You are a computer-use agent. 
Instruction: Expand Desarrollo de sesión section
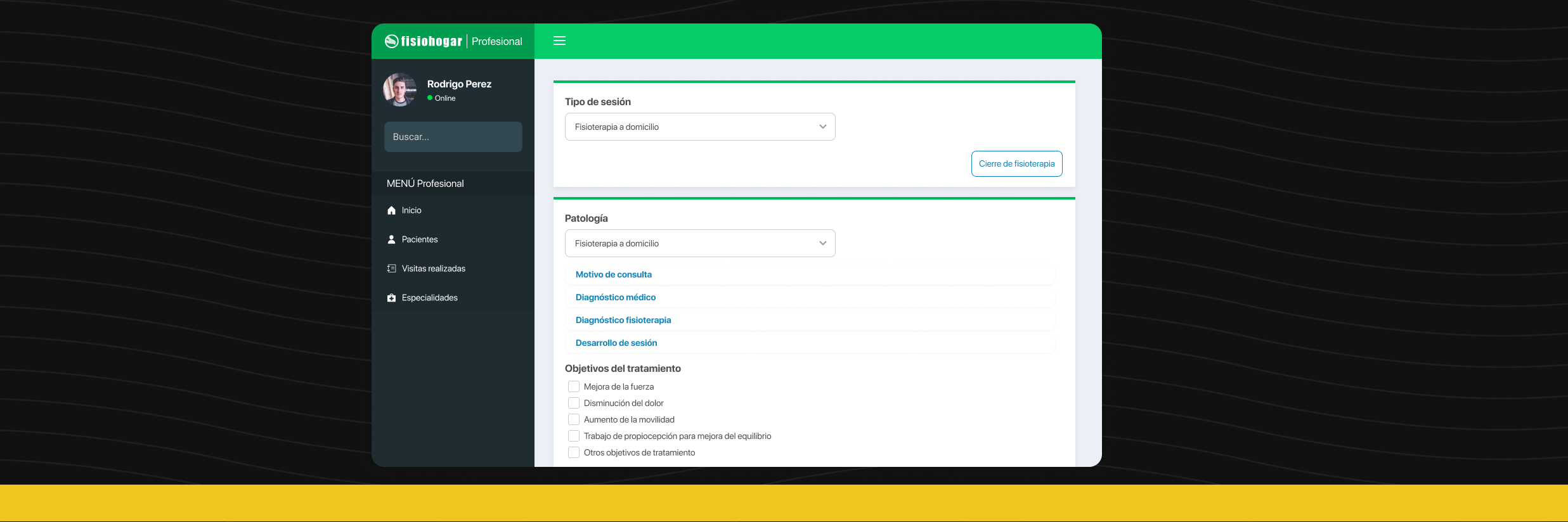[x=810, y=343]
